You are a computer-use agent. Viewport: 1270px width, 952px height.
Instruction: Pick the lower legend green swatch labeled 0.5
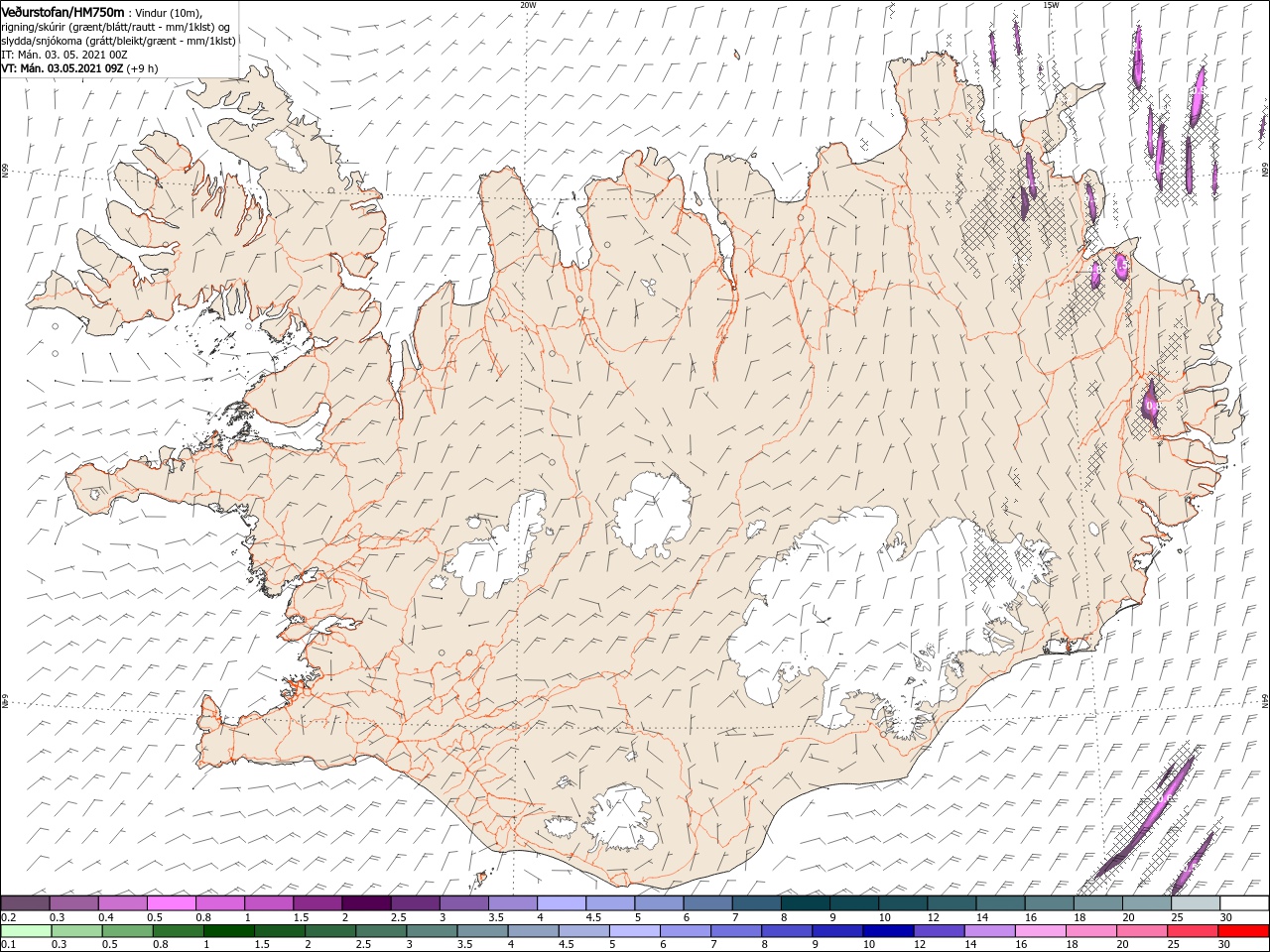[127, 930]
